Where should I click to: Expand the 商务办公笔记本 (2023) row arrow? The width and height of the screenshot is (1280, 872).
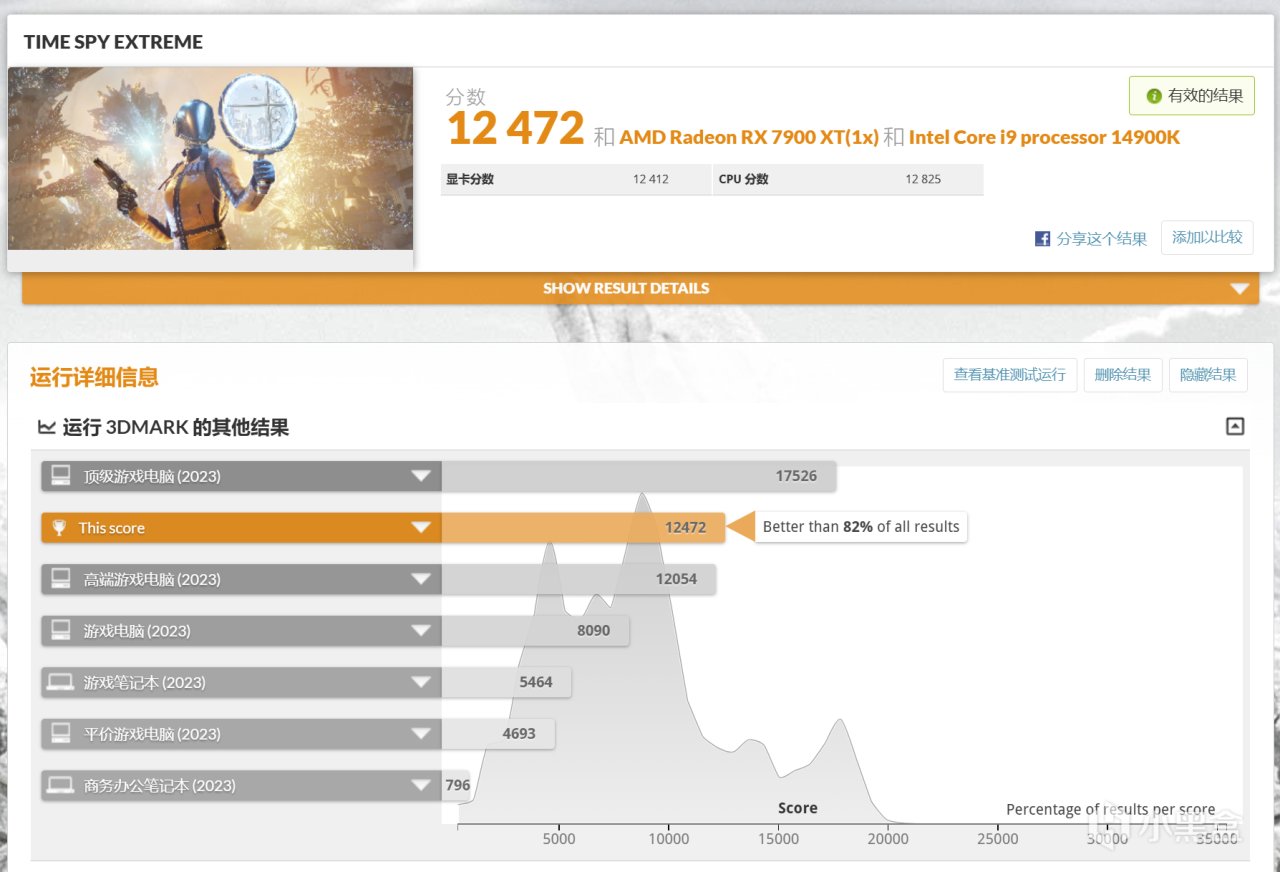point(421,786)
